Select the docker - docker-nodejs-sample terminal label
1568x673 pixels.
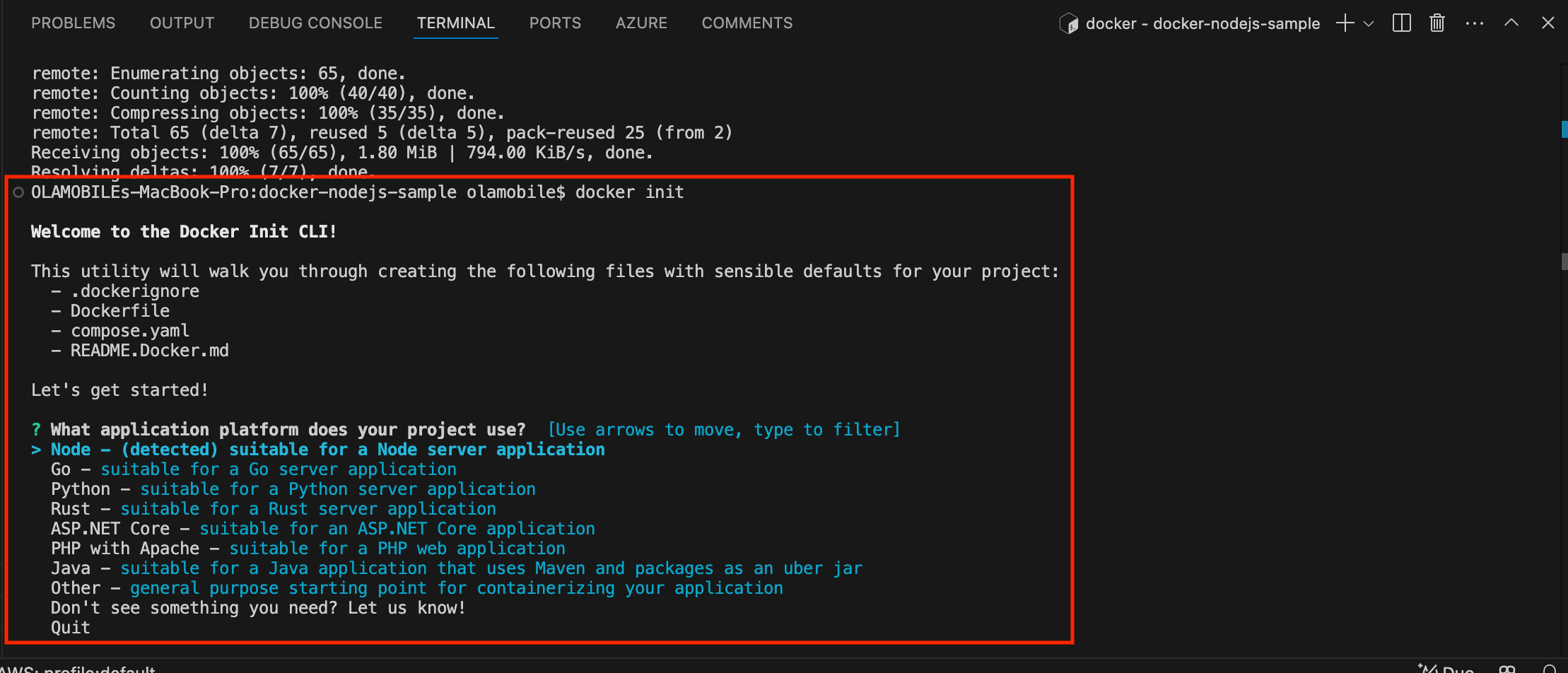tap(1203, 24)
